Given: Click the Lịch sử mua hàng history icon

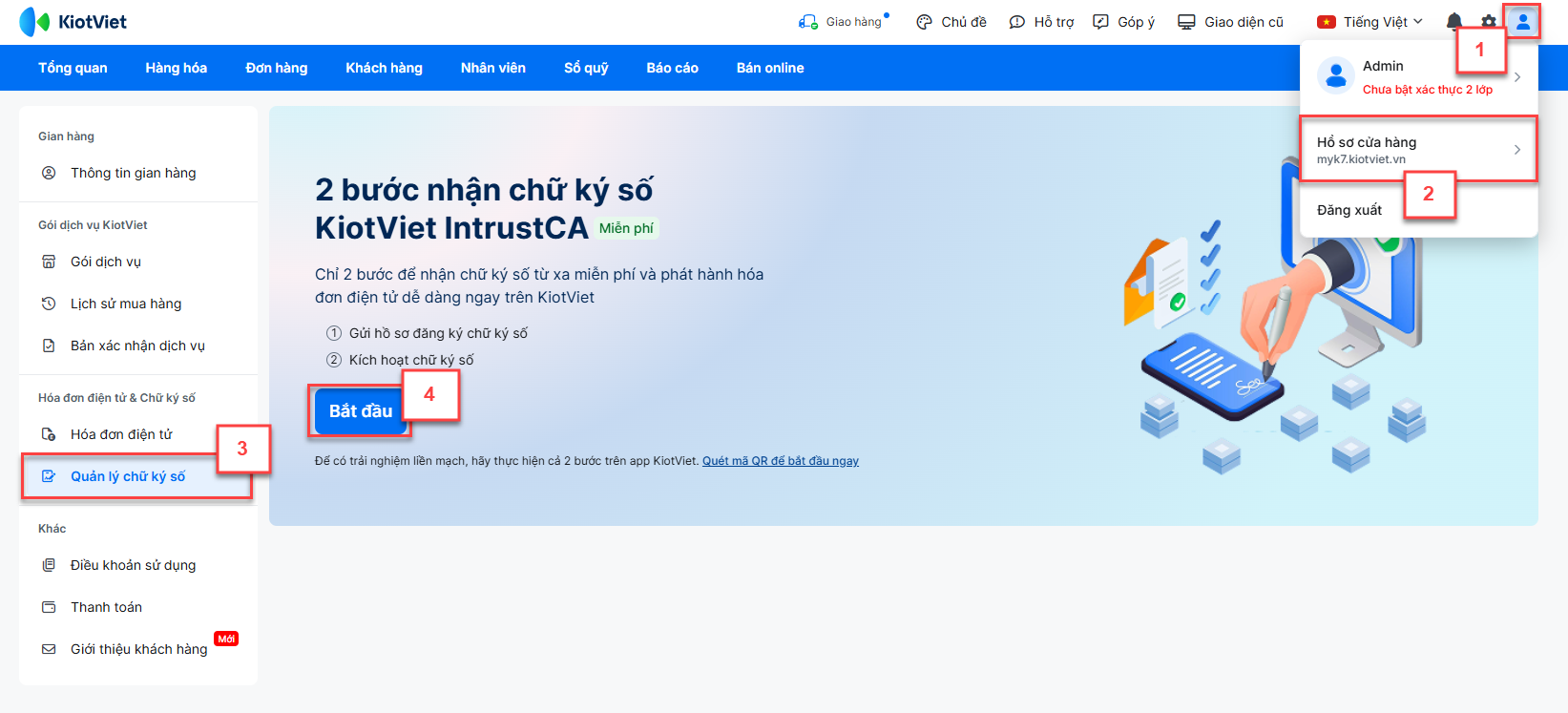Looking at the screenshot, I should click(x=49, y=304).
